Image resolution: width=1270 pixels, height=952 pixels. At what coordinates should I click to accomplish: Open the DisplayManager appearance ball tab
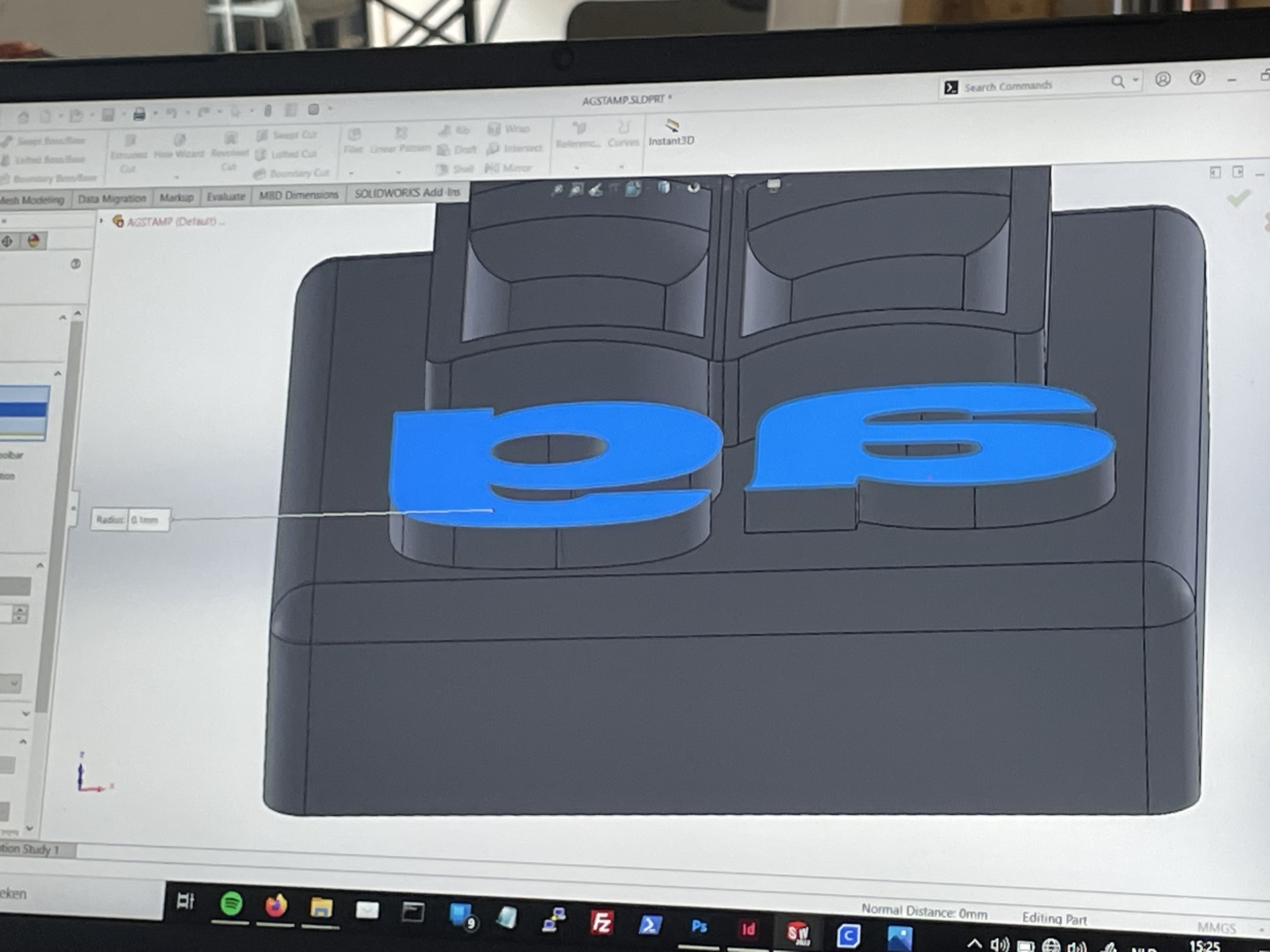click(x=34, y=241)
